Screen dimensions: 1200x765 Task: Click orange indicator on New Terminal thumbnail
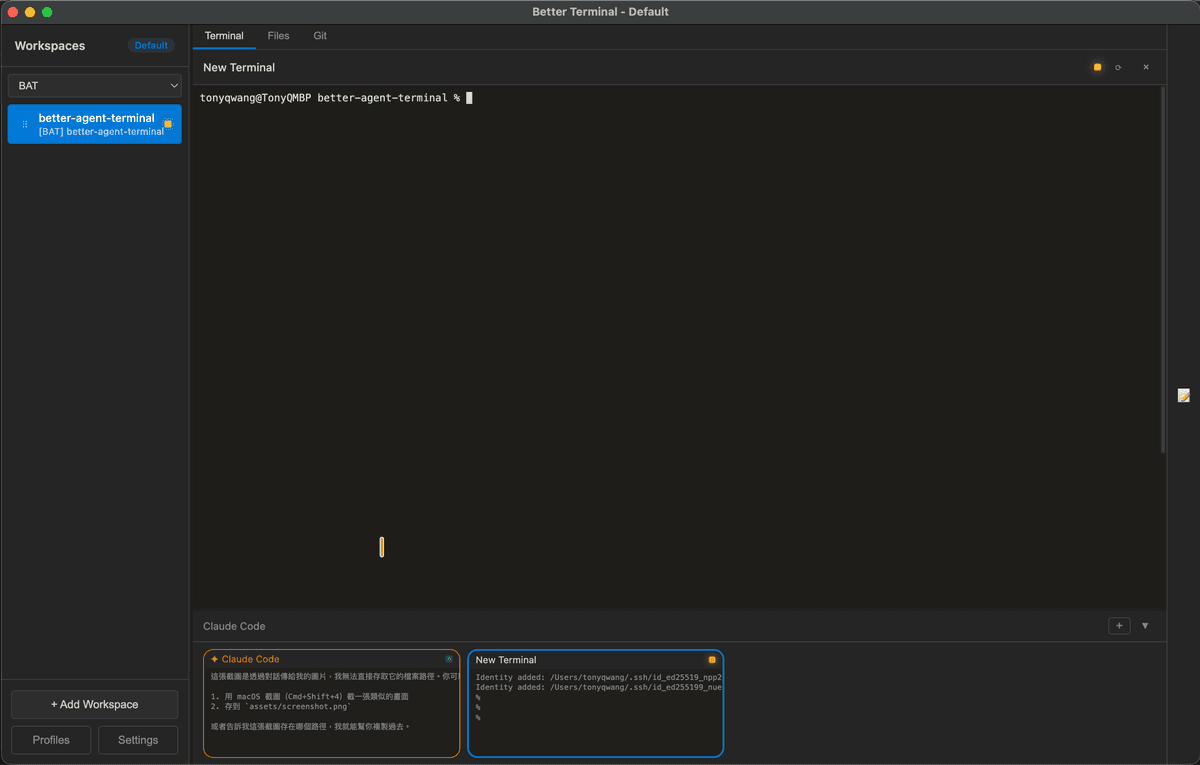click(712, 660)
